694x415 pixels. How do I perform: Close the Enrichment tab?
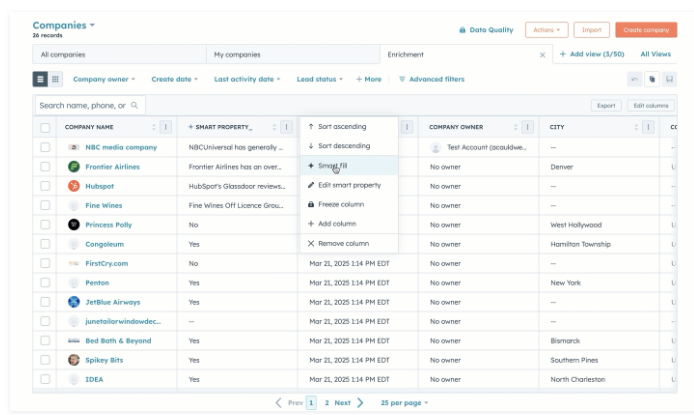coord(542,55)
